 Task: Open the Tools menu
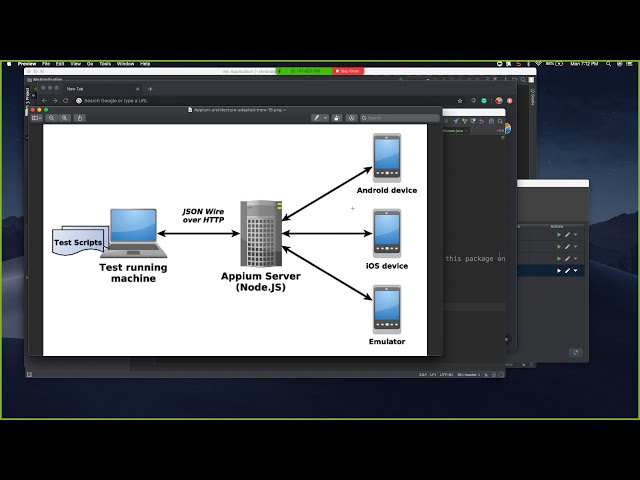click(x=105, y=64)
